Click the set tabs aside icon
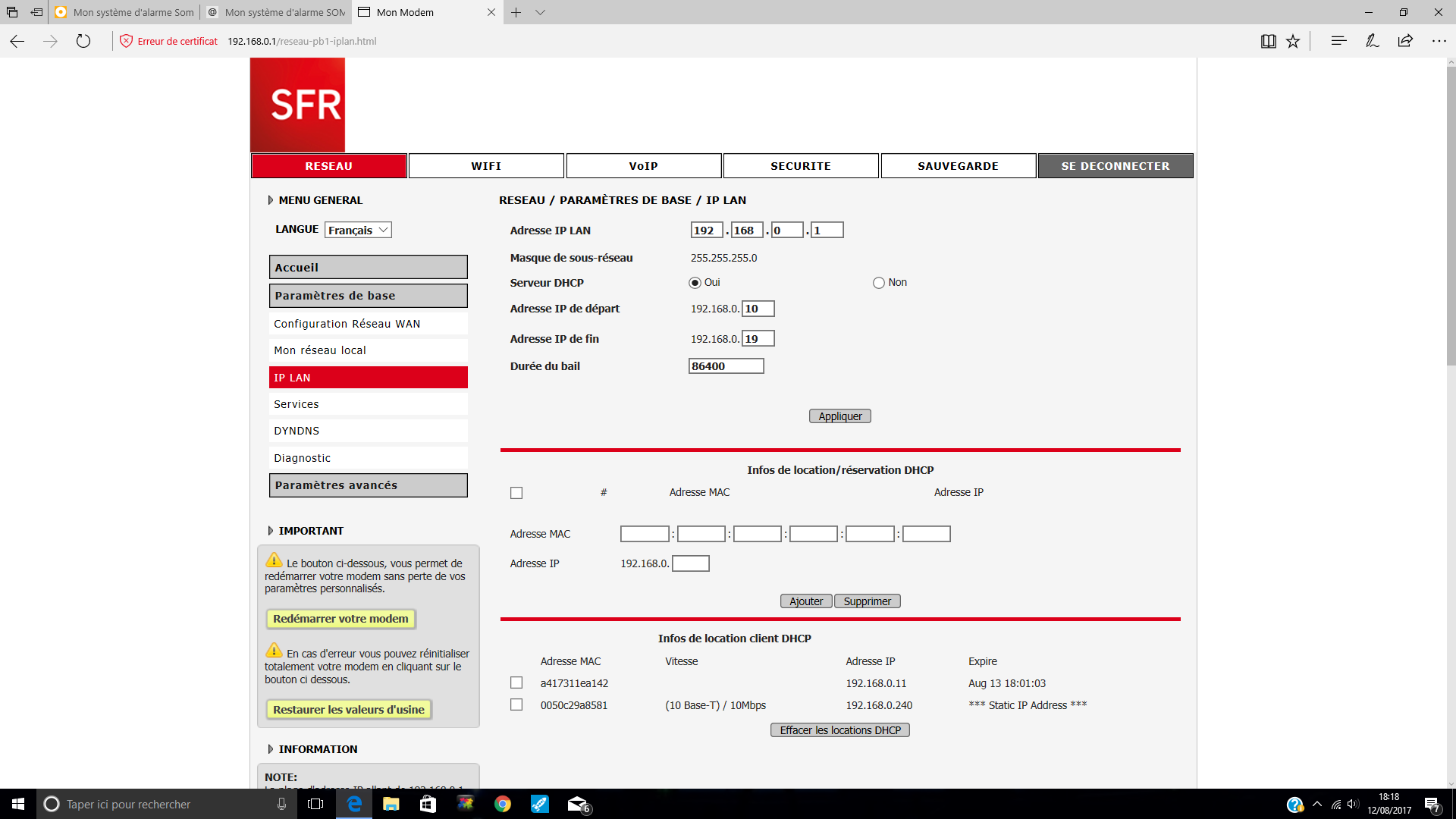This screenshot has width=1456, height=819. (36, 12)
